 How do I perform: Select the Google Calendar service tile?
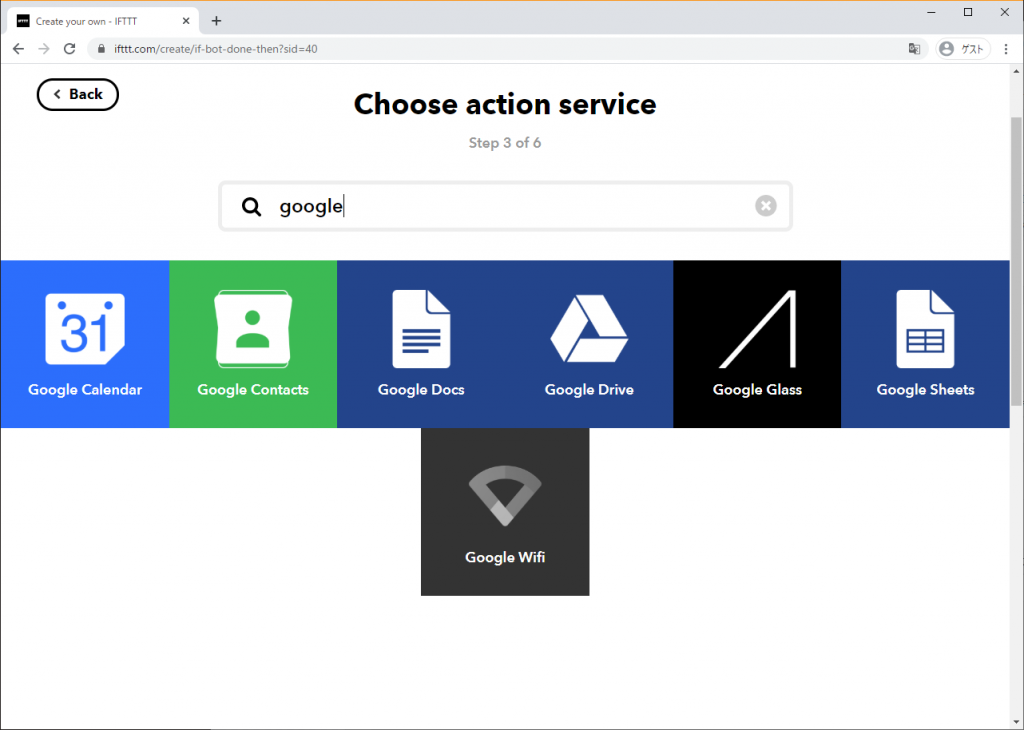pos(85,344)
